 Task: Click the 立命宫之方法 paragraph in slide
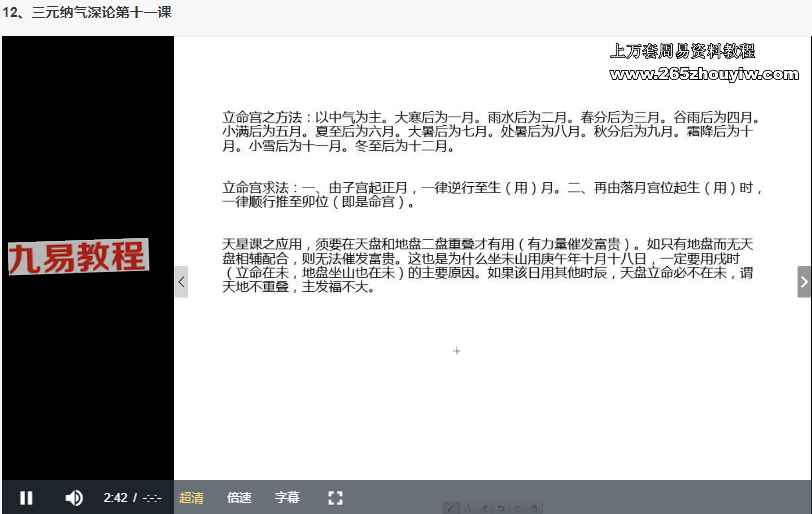click(490, 131)
